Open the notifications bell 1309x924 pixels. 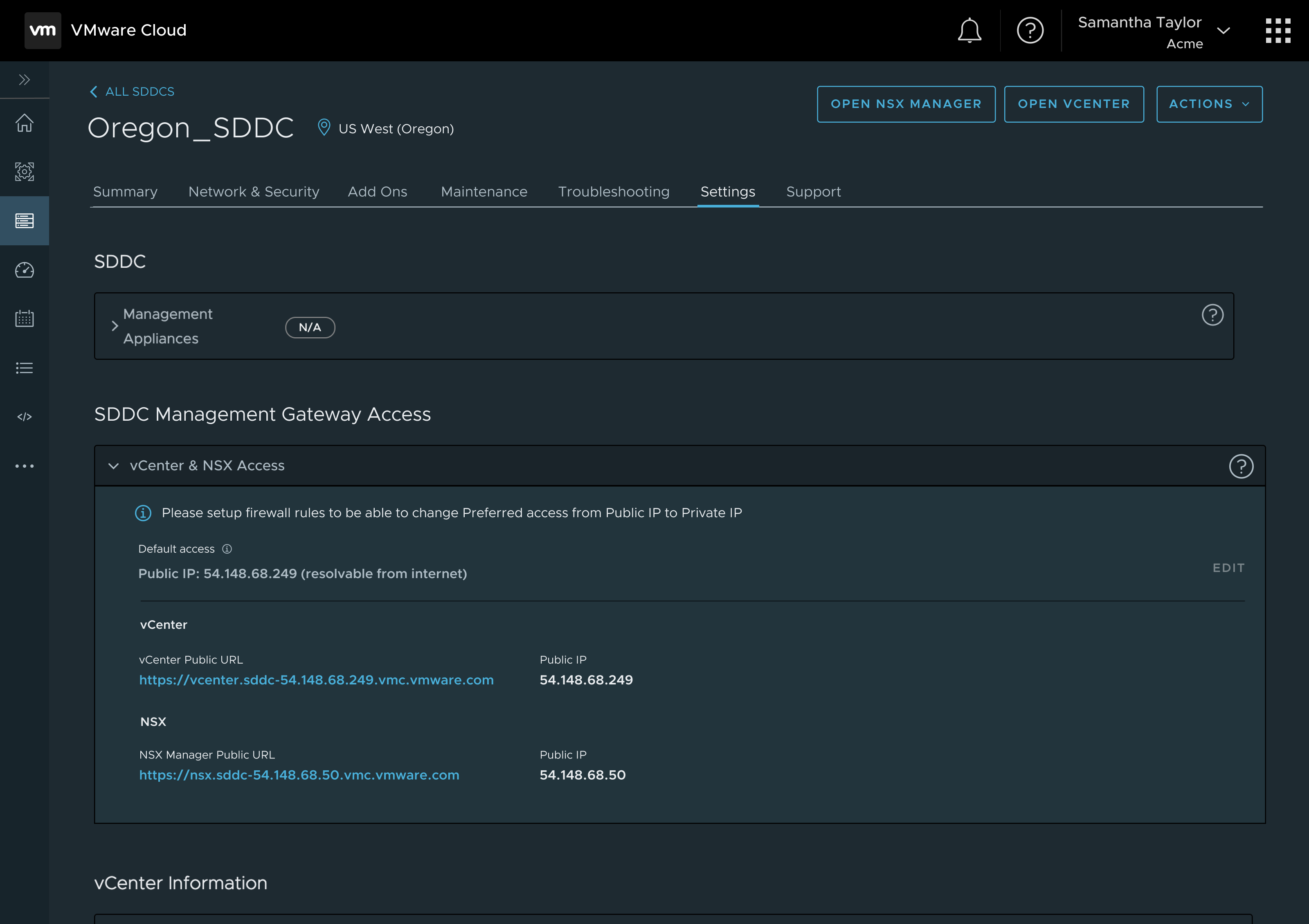[969, 30]
